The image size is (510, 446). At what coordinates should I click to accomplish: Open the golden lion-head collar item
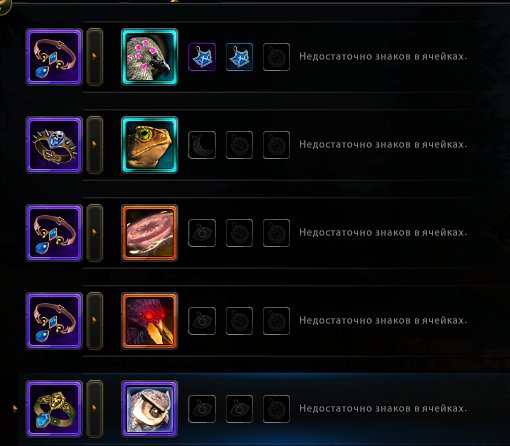tap(54, 409)
